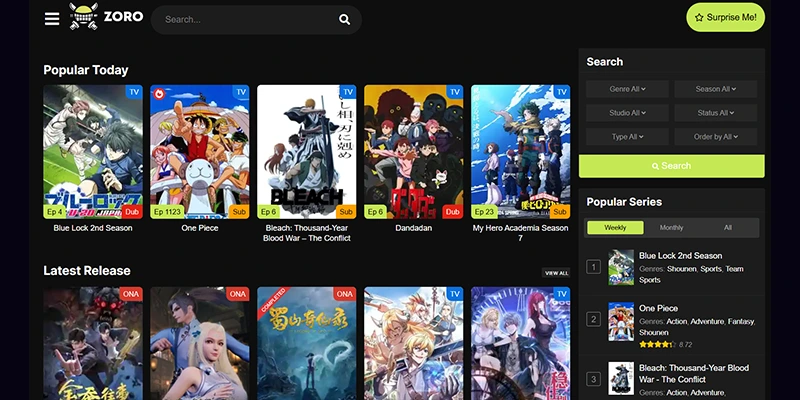Viewport: 800px width, 400px height.
Task: Click the red badge icon on One Piece poster
Action: point(159,93)
